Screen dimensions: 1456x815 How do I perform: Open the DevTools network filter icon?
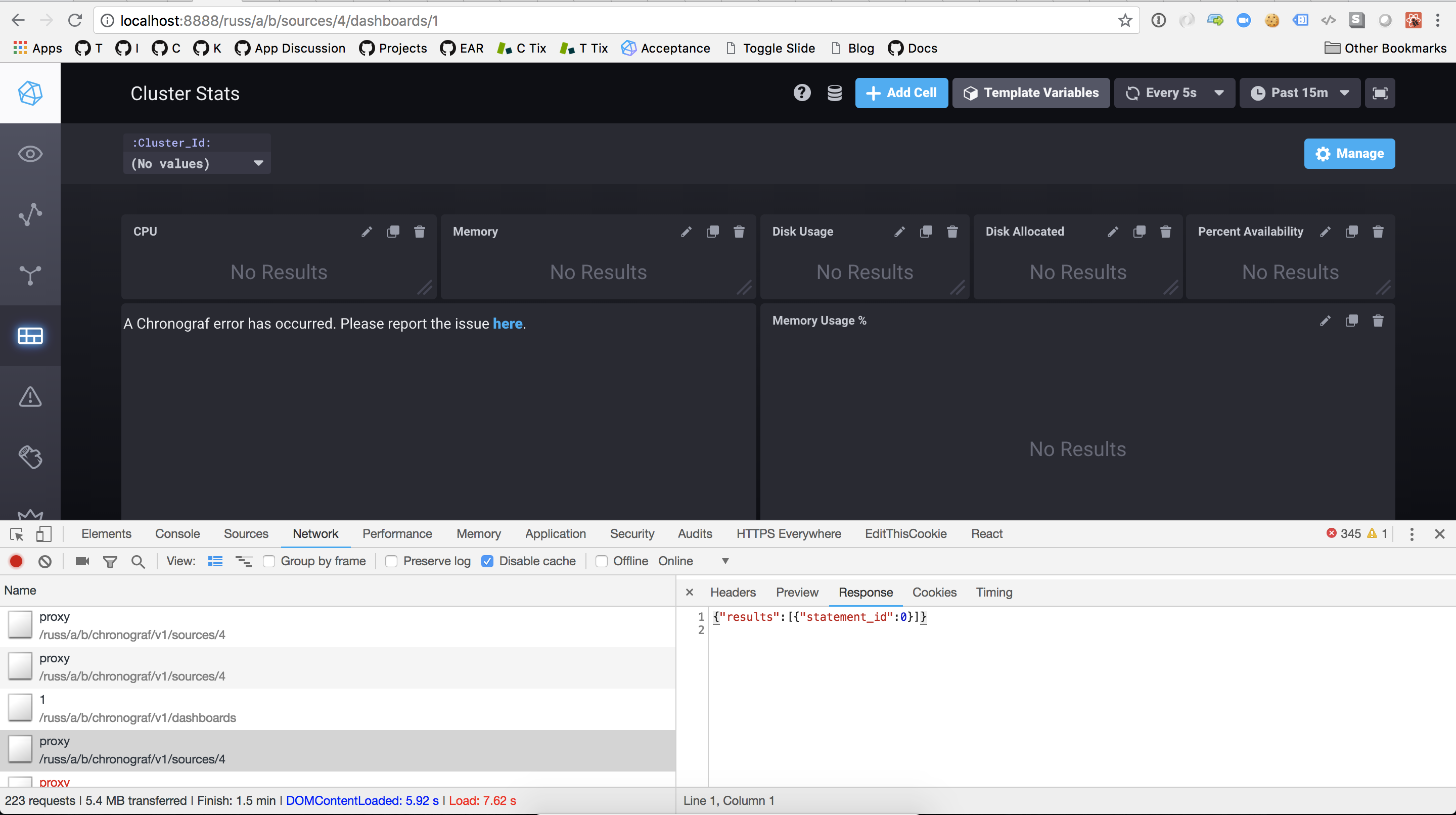pos(110,561)
